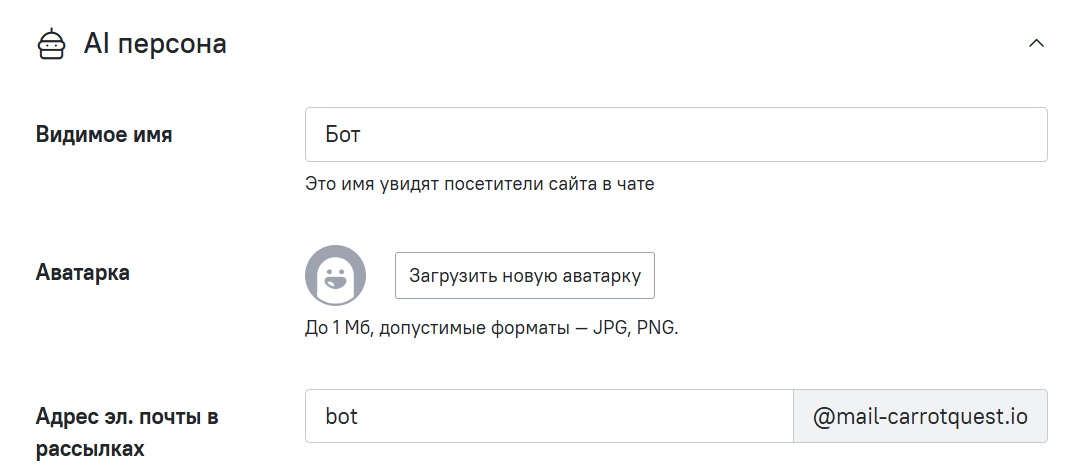
Task: Click the AI персона section title
Action: [155, 44]
